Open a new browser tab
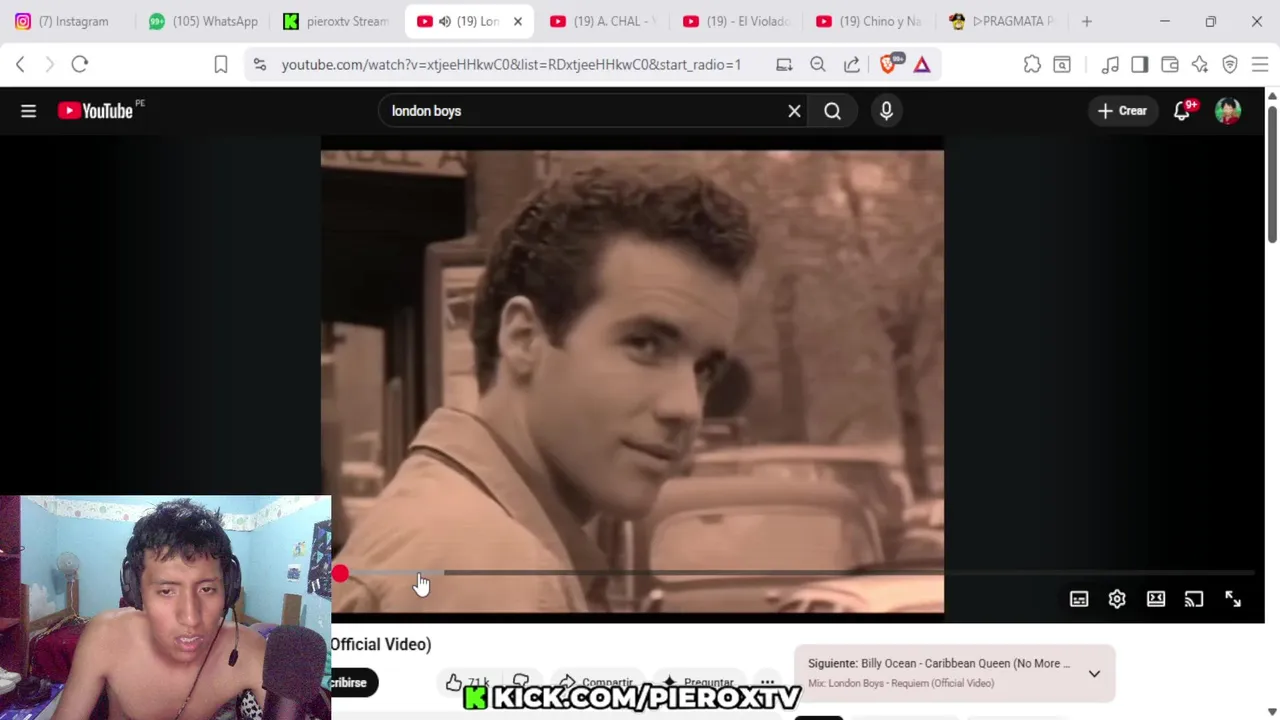This screenshot has width=1280, height=720. [1086, 21]
